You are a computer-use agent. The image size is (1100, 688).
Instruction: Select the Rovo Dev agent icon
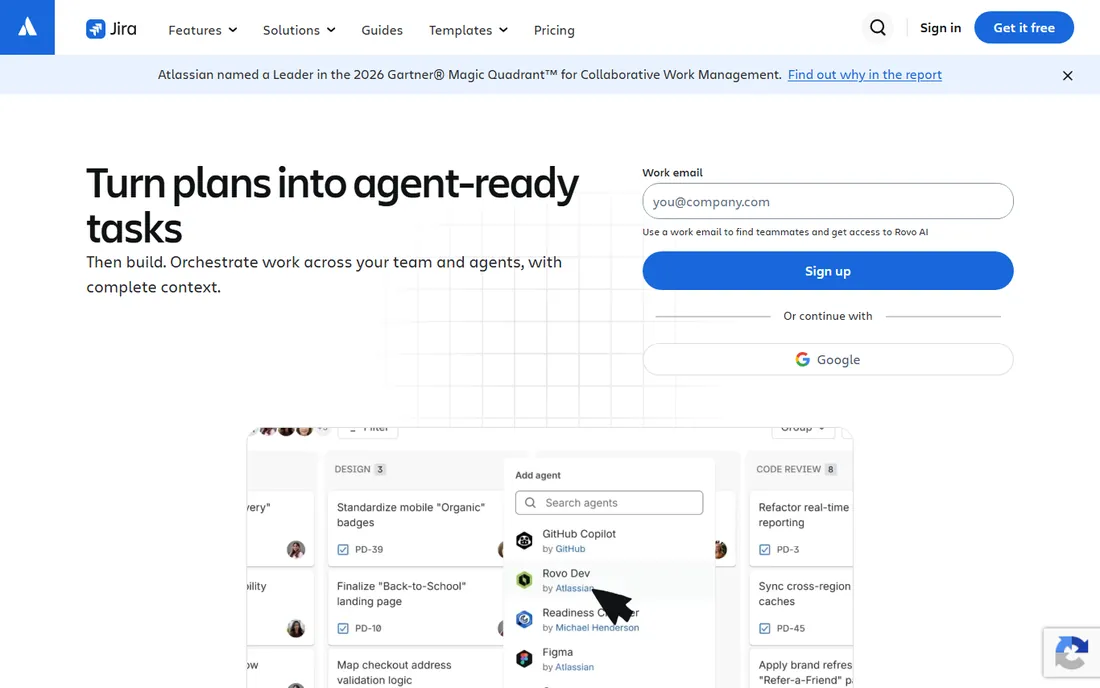coord(524,580)
